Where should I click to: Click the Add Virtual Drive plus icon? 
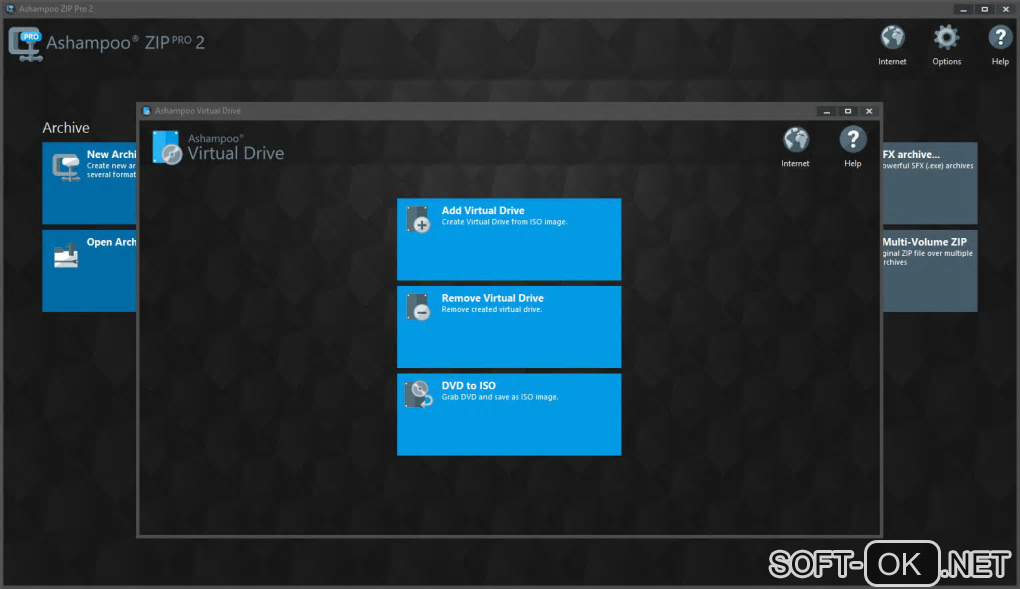click(418, 219)
